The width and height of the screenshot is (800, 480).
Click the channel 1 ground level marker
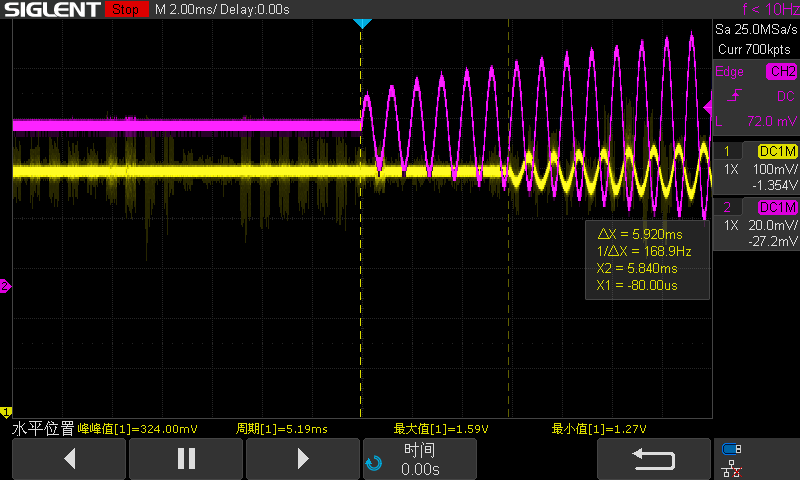pyautogui.click(x=6, y=412)
